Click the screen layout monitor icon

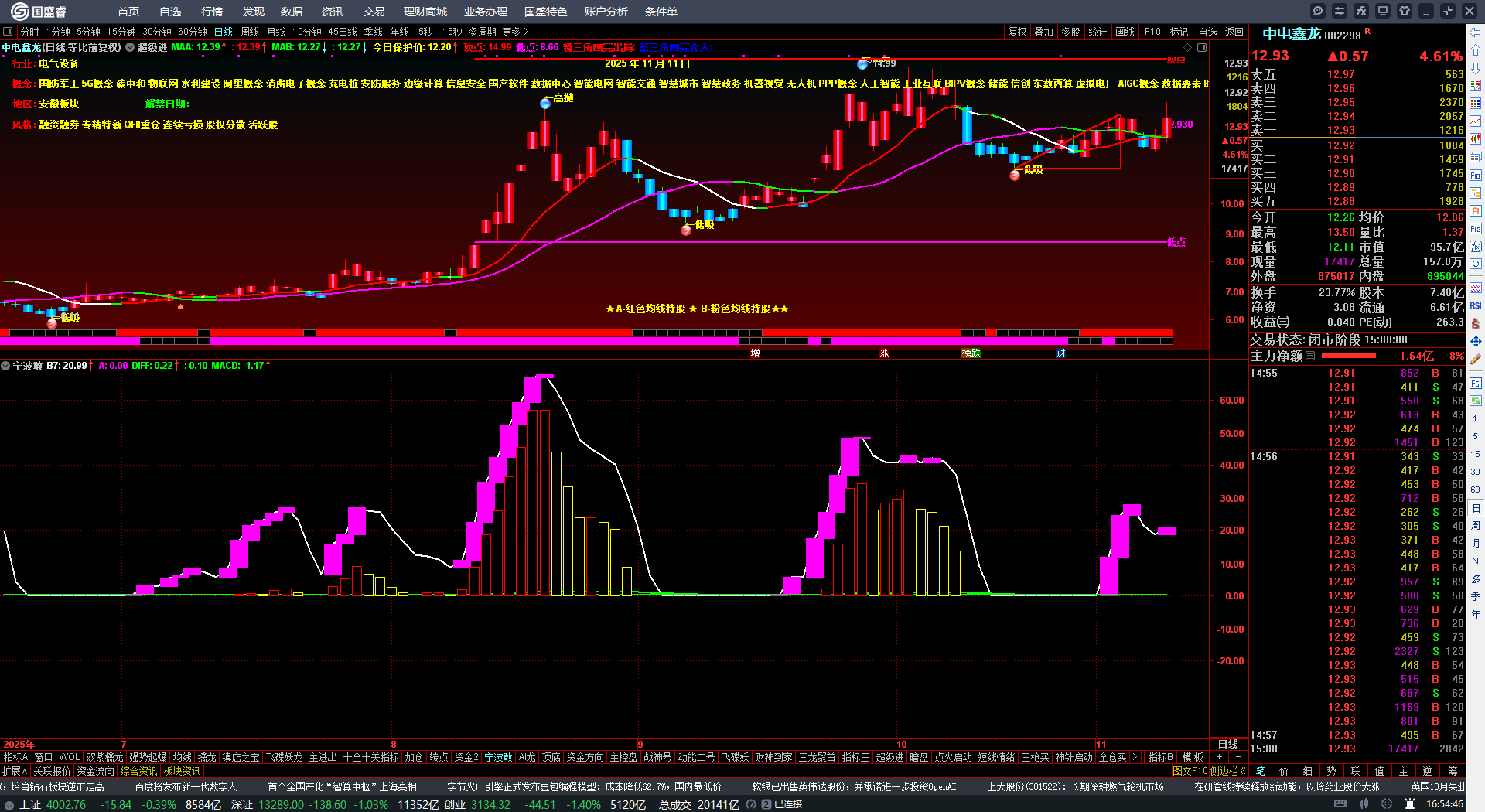(1383, 11)
